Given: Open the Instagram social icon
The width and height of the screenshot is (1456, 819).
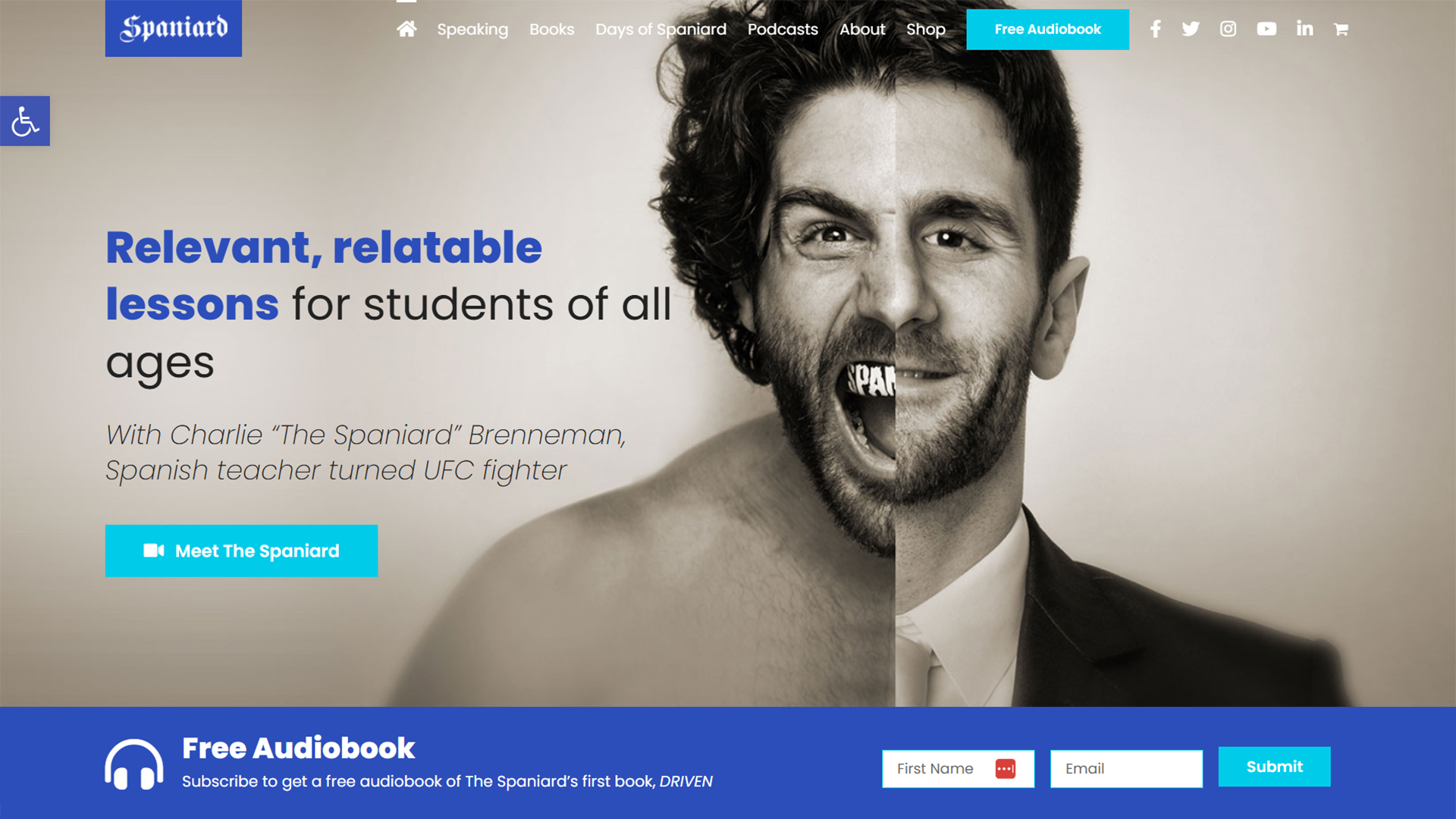Looking at the screenshot, I should click(1228, 29).
